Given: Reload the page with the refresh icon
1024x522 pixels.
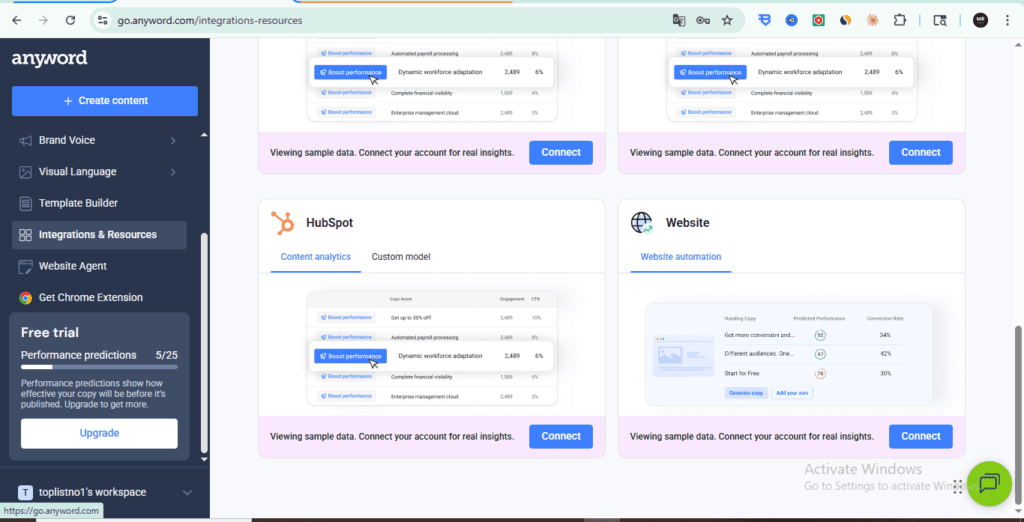Looking at the screenshot, I should 71,20.
